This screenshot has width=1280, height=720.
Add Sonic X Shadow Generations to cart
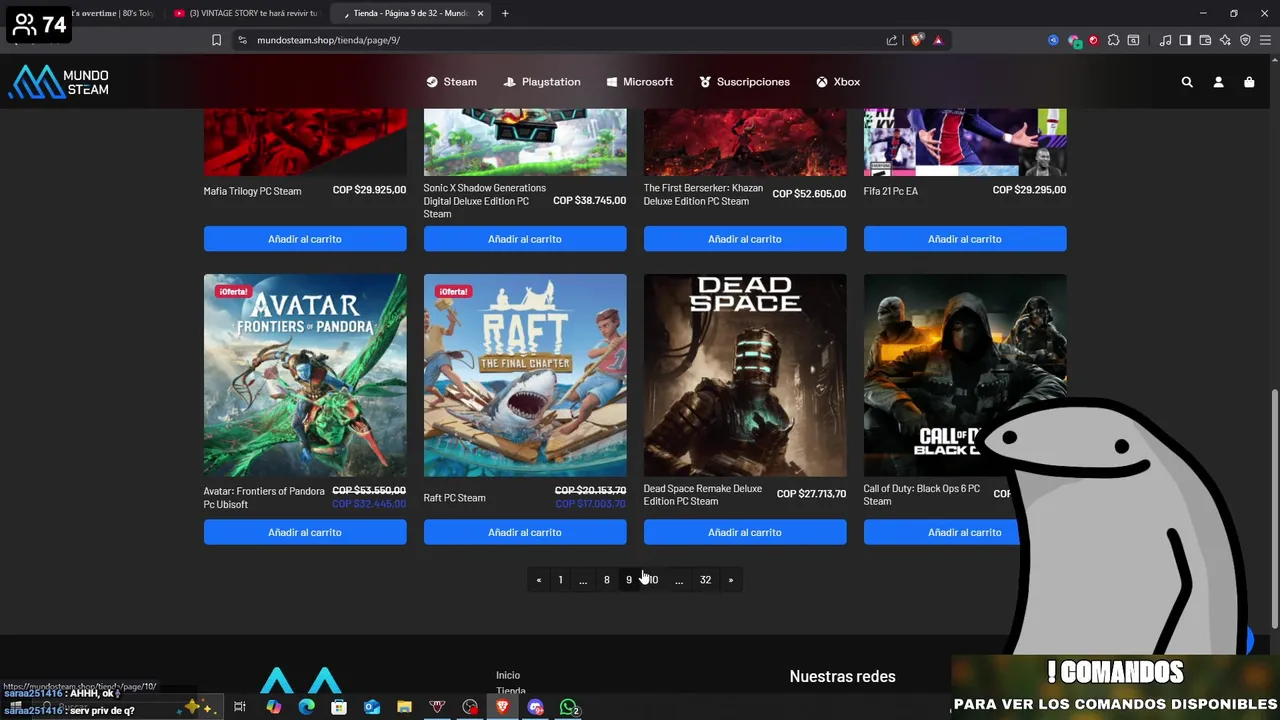[x=525, y=239]
